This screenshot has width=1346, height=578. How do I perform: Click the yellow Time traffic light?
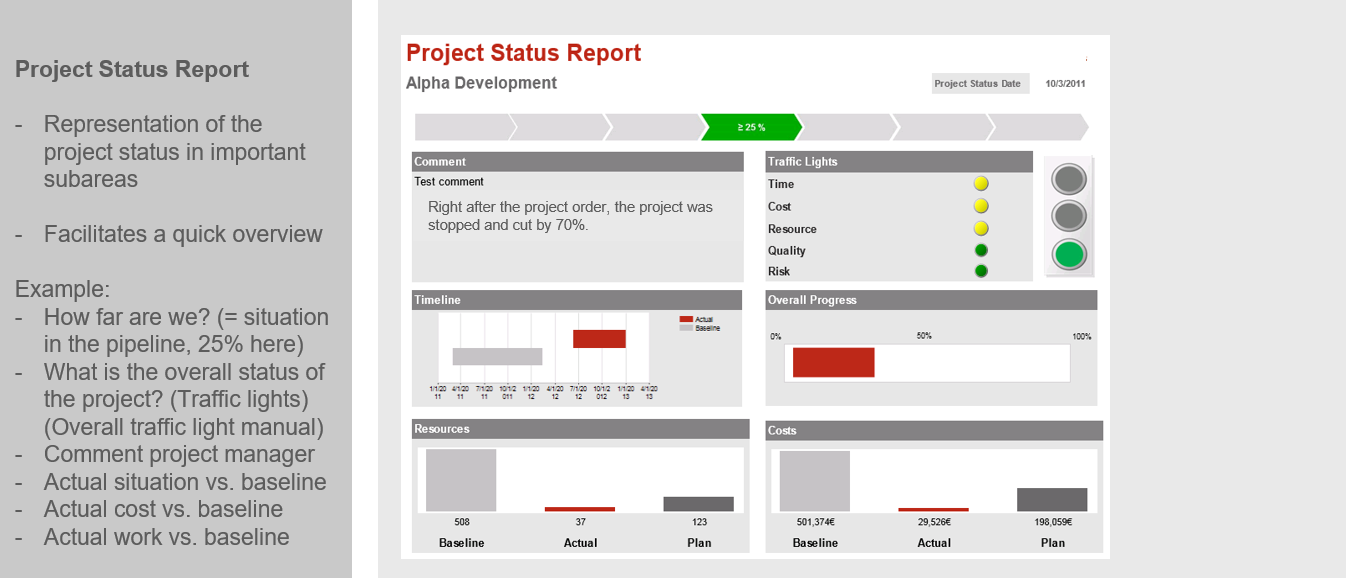pyautogui.click(x=981, y=184)
